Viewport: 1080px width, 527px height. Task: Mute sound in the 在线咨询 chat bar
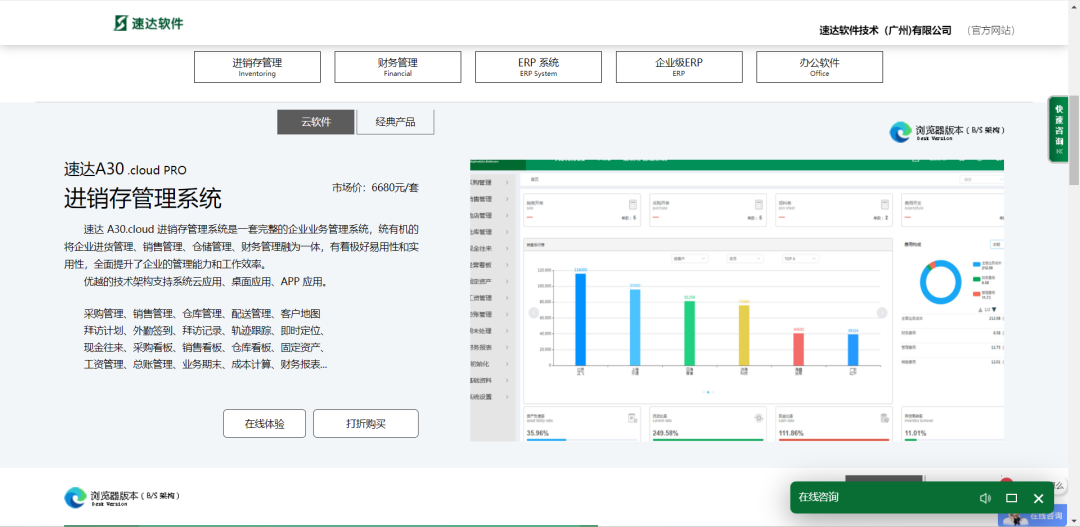pos(985,498)
